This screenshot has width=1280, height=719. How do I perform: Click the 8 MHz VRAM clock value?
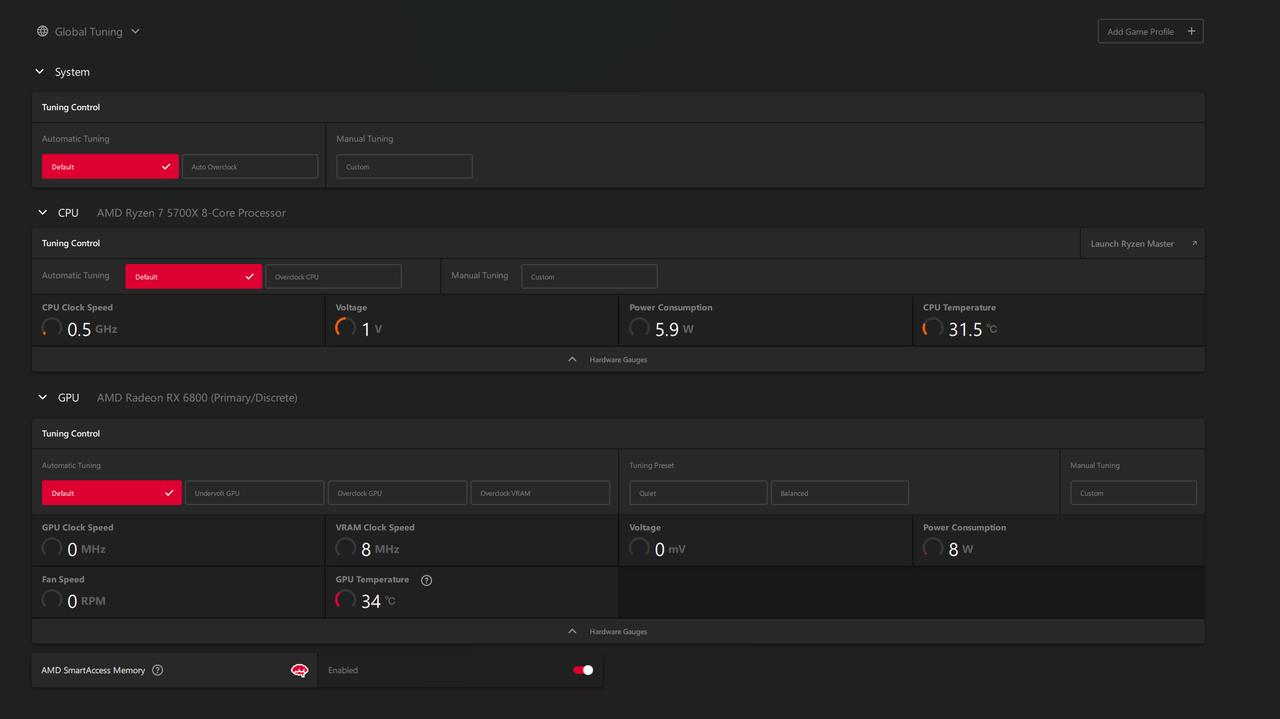[x=380, y=549]
